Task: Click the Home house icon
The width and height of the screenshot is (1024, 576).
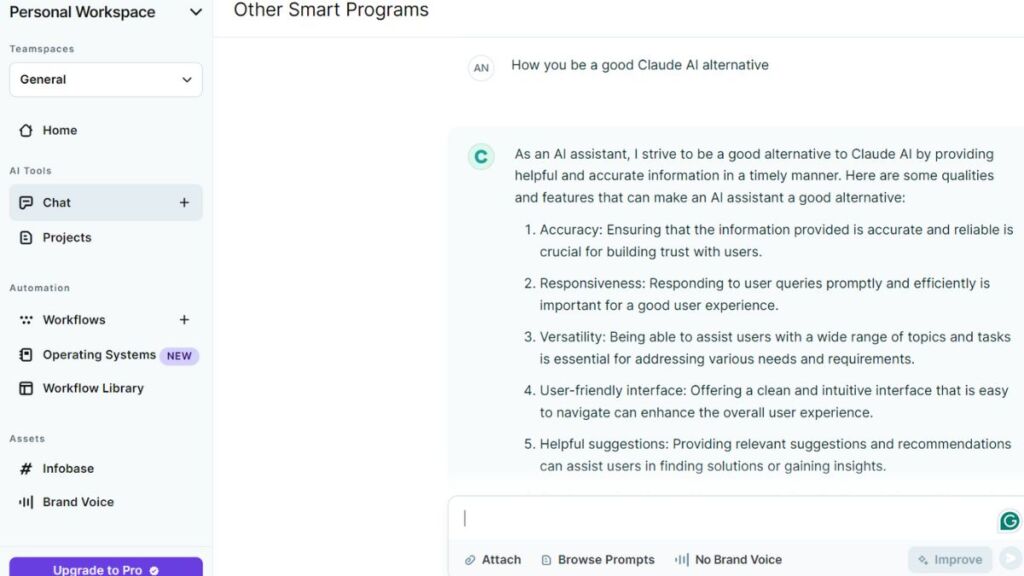Action: tap(26, 131)
